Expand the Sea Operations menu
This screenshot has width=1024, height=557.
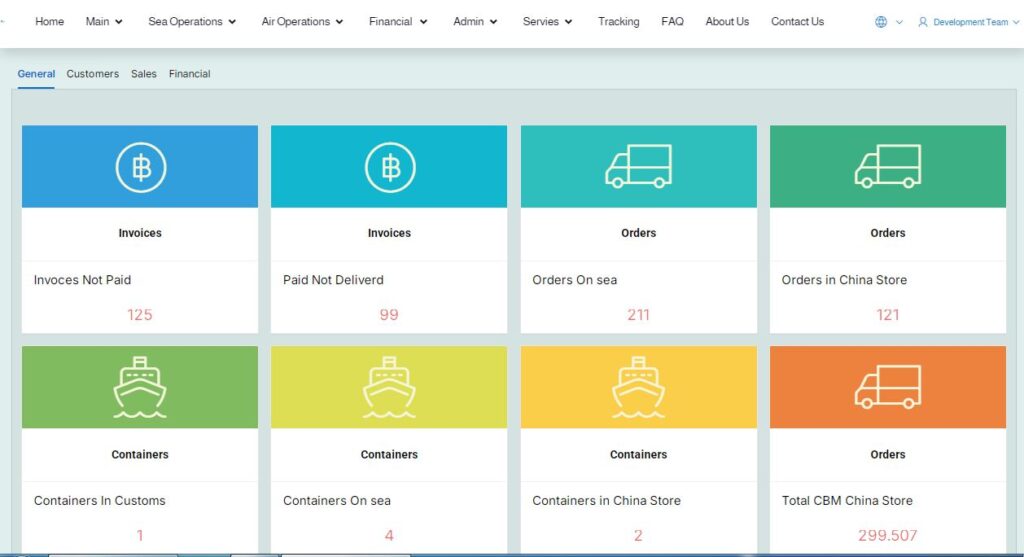coord(192,21)
